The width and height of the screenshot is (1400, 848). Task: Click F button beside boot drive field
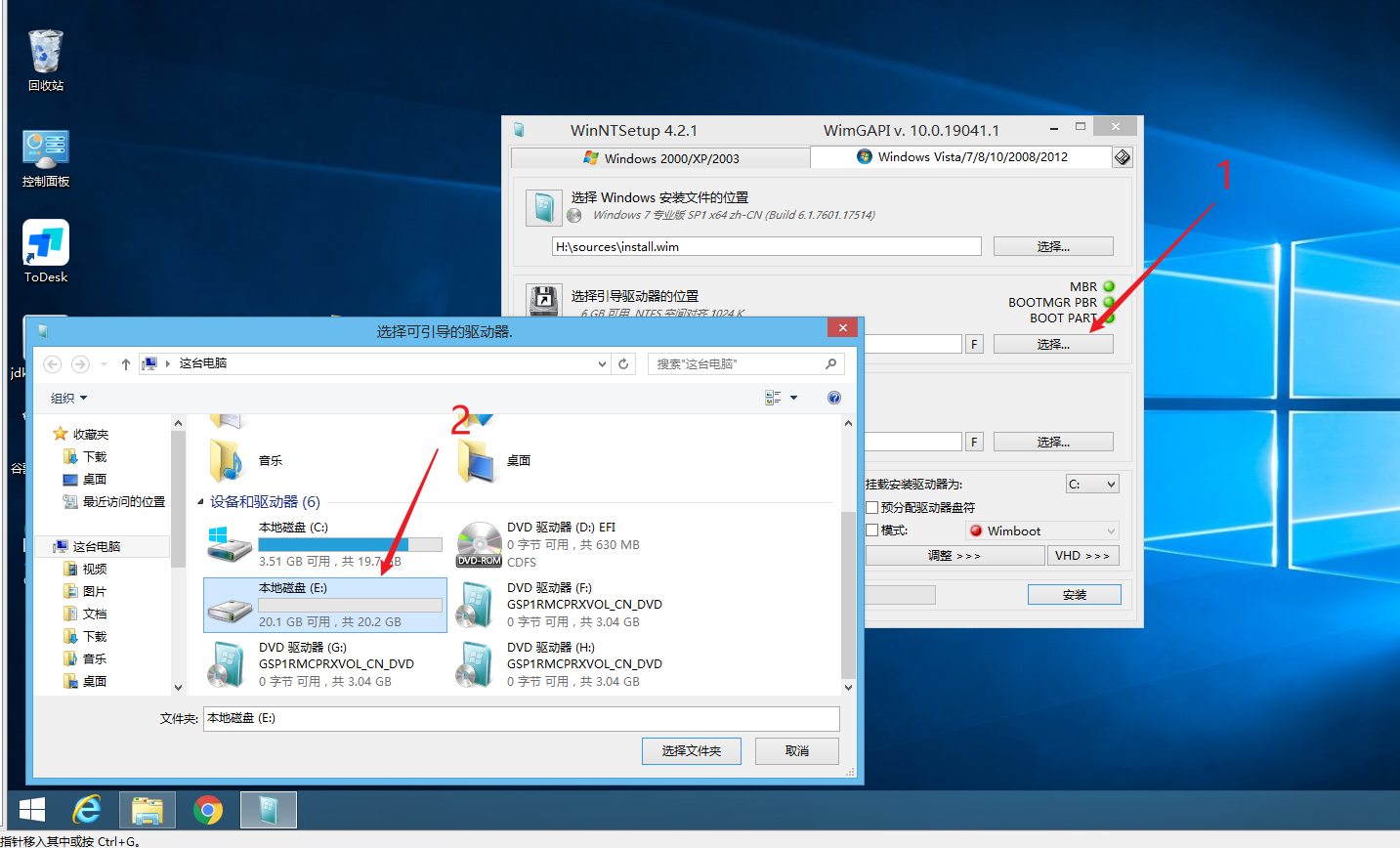coord(974,344)
